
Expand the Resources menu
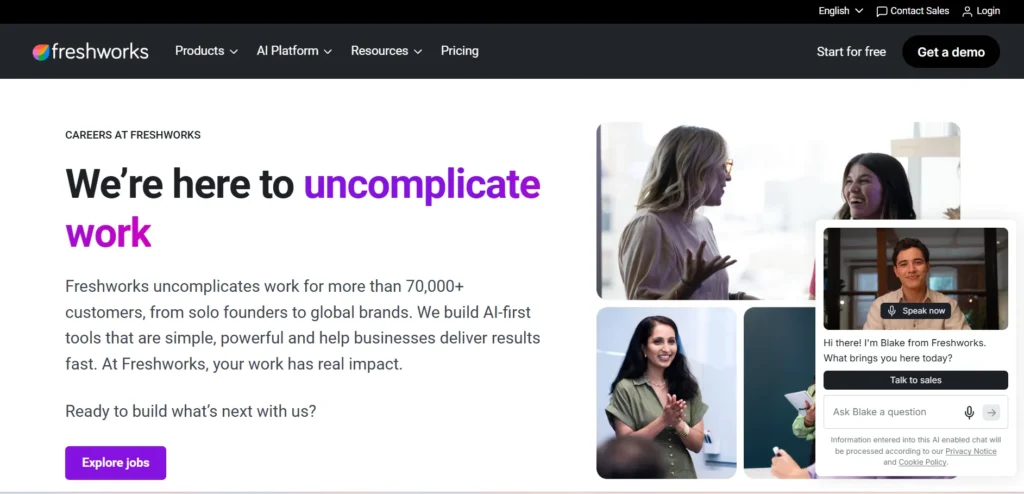point(387,51)
